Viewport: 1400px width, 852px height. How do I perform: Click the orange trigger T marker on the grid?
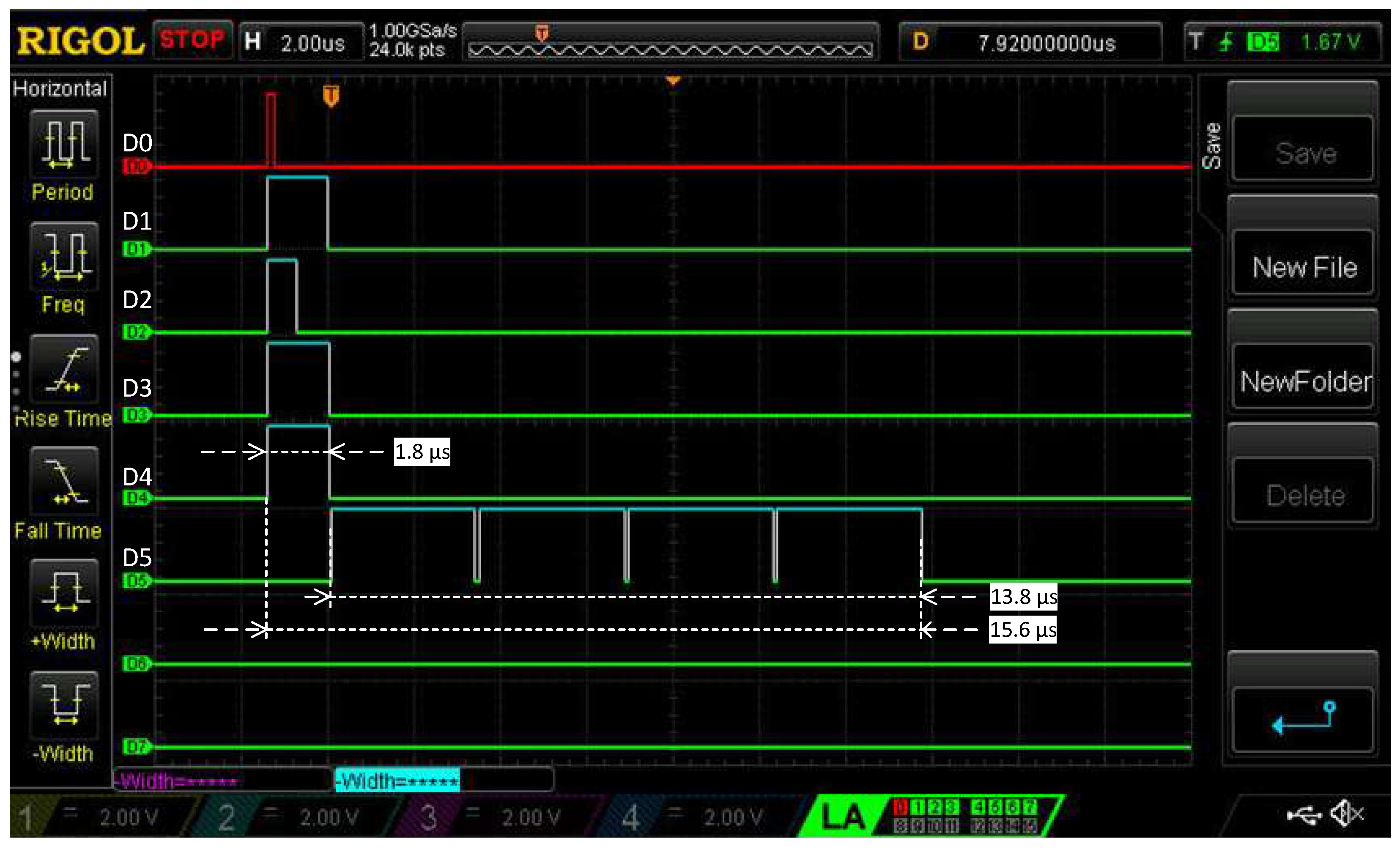331,96
